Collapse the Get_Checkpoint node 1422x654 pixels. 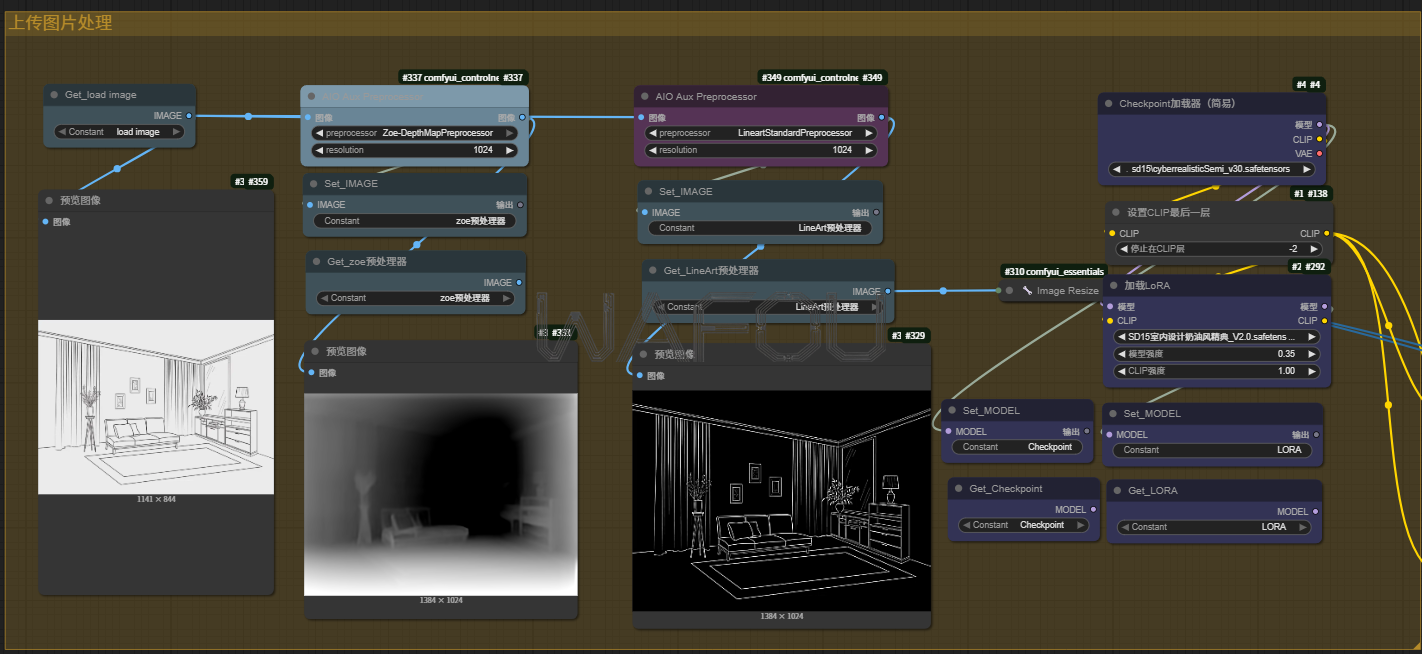(958, 489)
